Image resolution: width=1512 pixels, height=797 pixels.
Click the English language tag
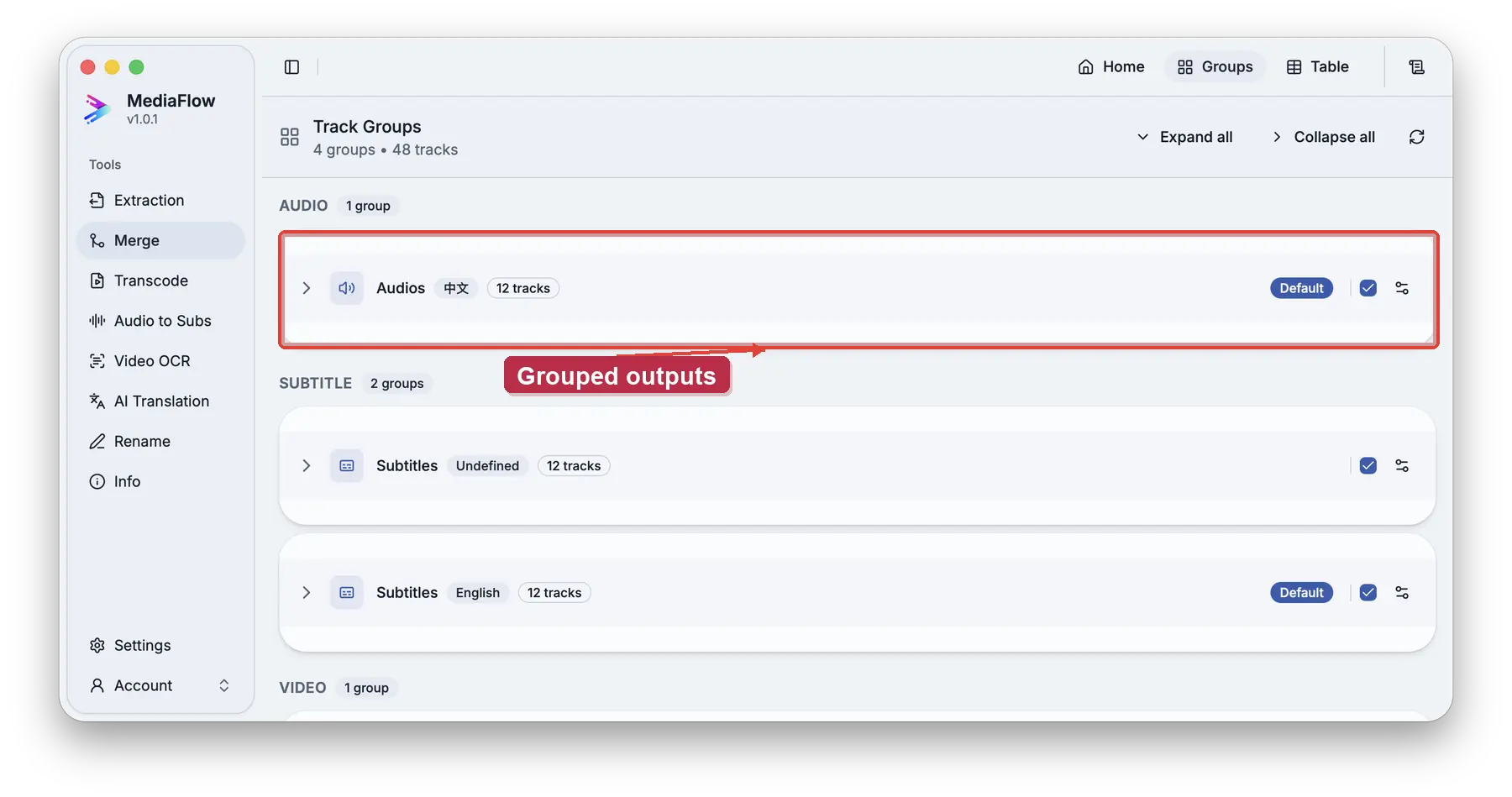coord(478,593)
